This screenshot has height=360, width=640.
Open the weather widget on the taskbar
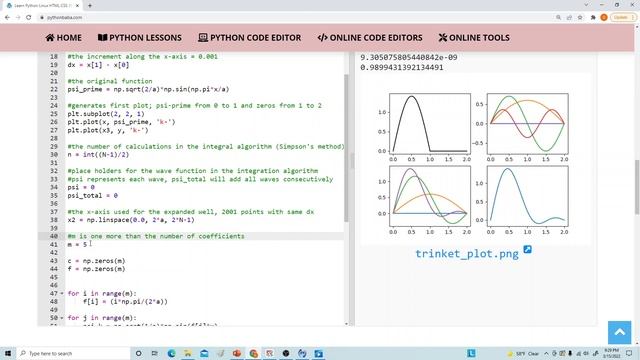pyautogui.click(x=524, y=353)
